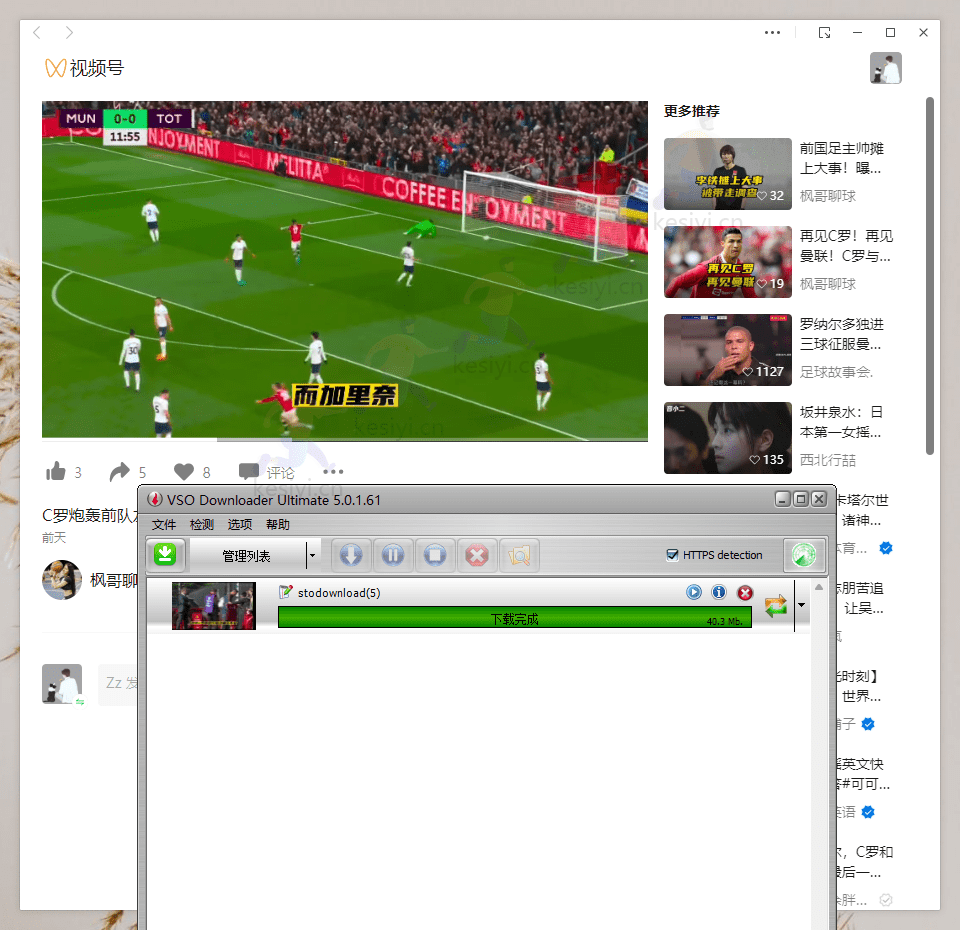Remove stodownload(5) with its red X

point(744,592)
